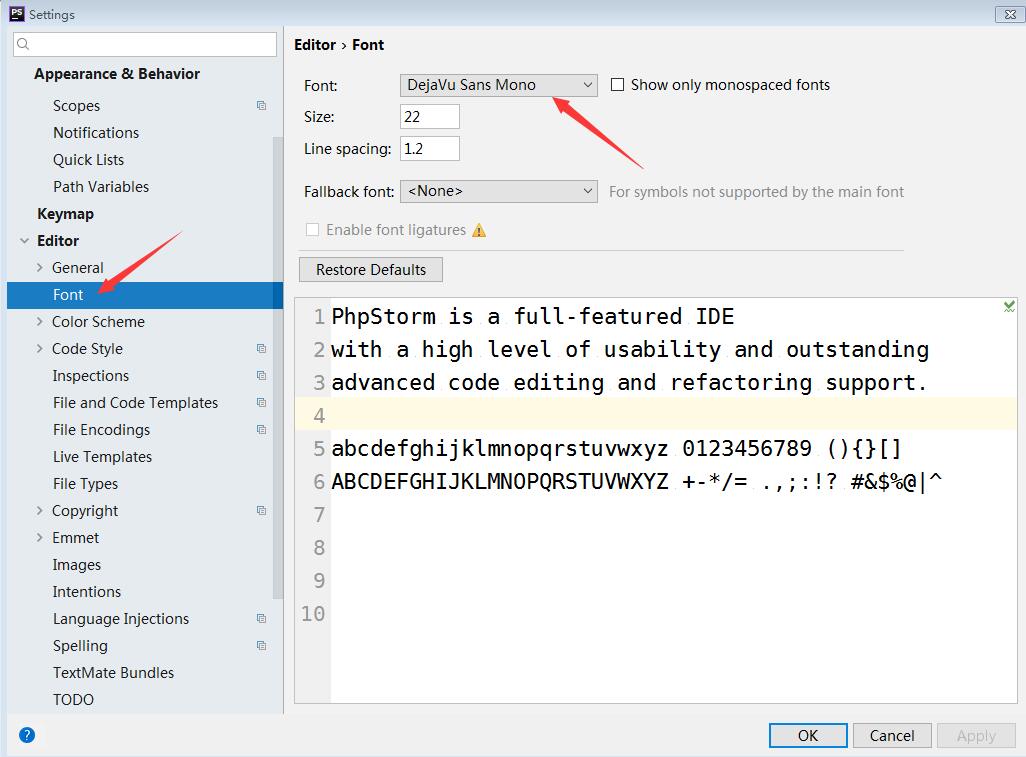The image size is (1026, 757).
Task: Click the project-level icon beside Spelling
Action: click(261, 646)
